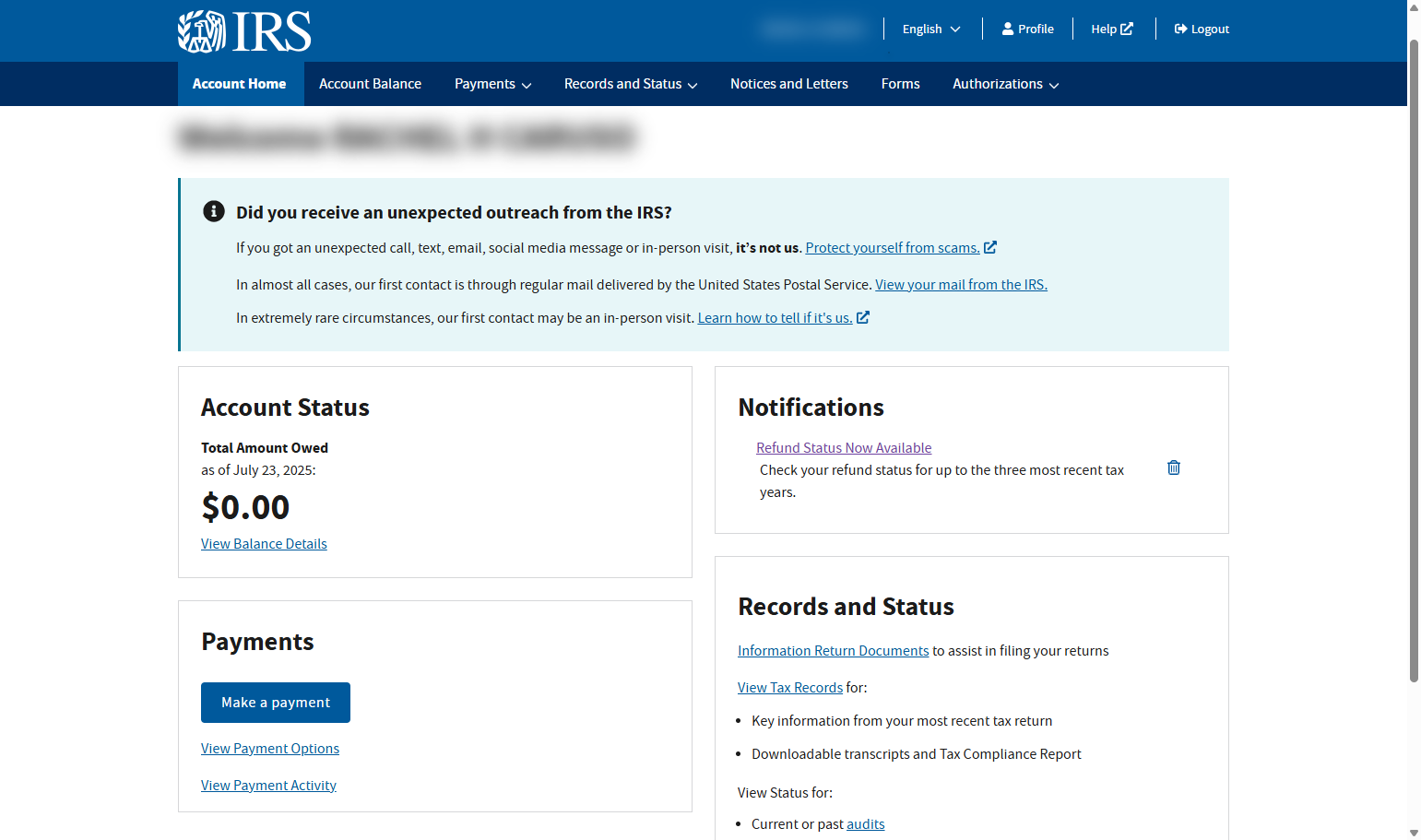Expand the Authorizations menu
The image size is (1421, 840).
coord(1006,84)
